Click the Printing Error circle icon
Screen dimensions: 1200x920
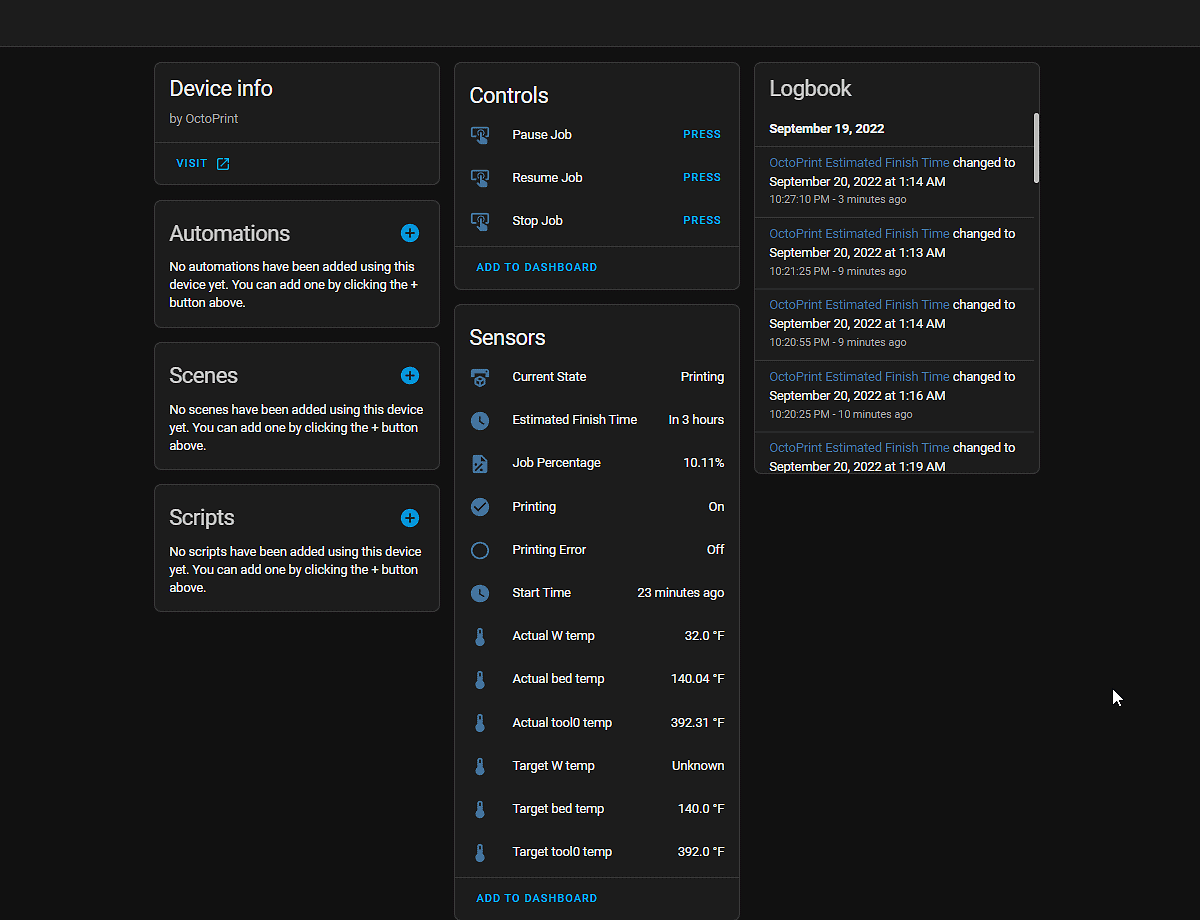pos(480,550)
